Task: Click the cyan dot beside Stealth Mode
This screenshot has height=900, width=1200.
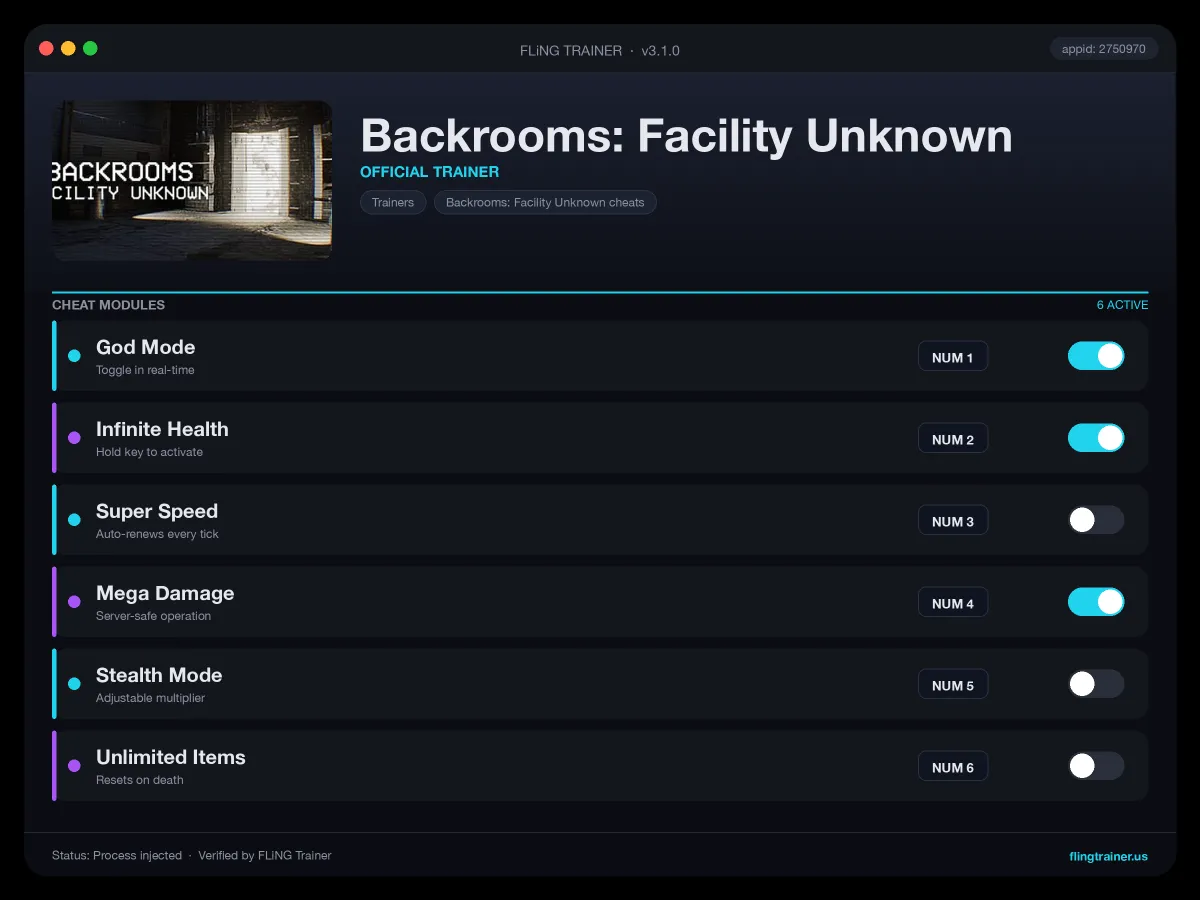Action: tap(74, 684)
